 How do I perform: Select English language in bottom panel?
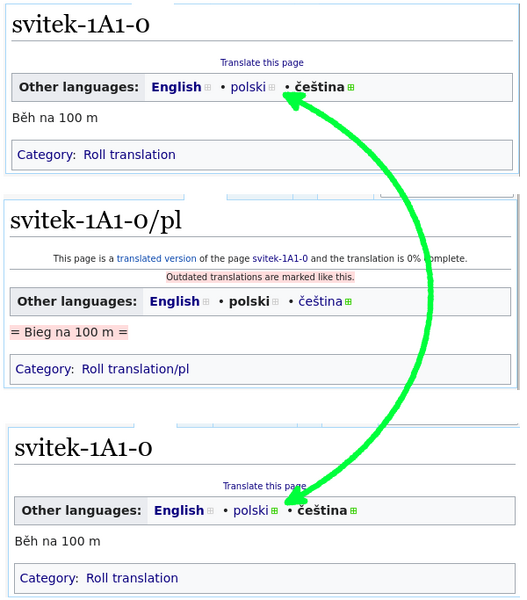[x=179, y=510]
